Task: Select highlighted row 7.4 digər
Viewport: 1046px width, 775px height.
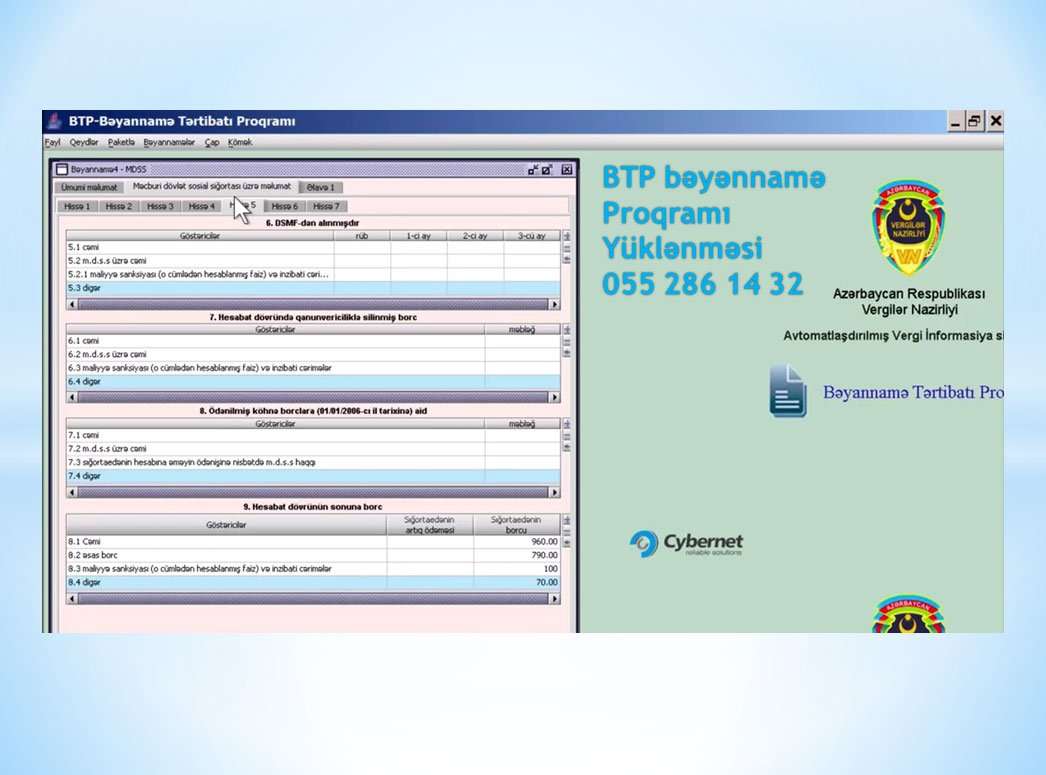Action: tap(313, 476)
